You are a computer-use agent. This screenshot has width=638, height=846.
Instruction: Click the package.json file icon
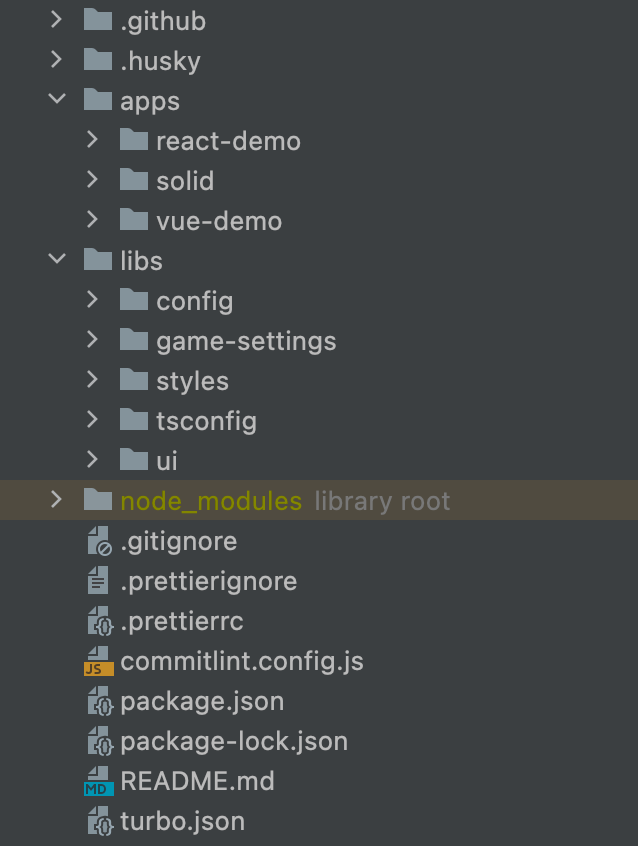coord(98,701)
